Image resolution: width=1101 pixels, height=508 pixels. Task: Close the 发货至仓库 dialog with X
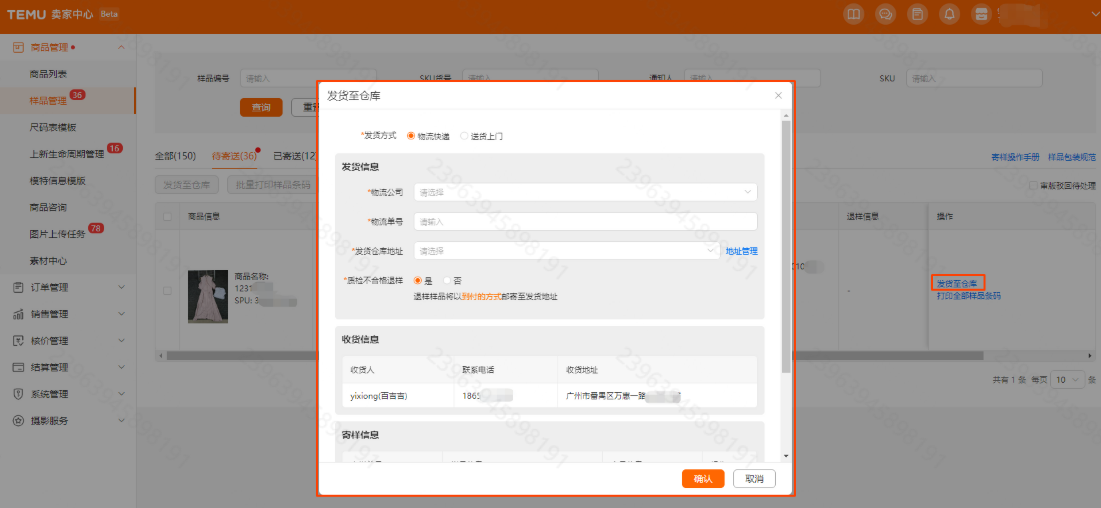click(x=778, y=96)
